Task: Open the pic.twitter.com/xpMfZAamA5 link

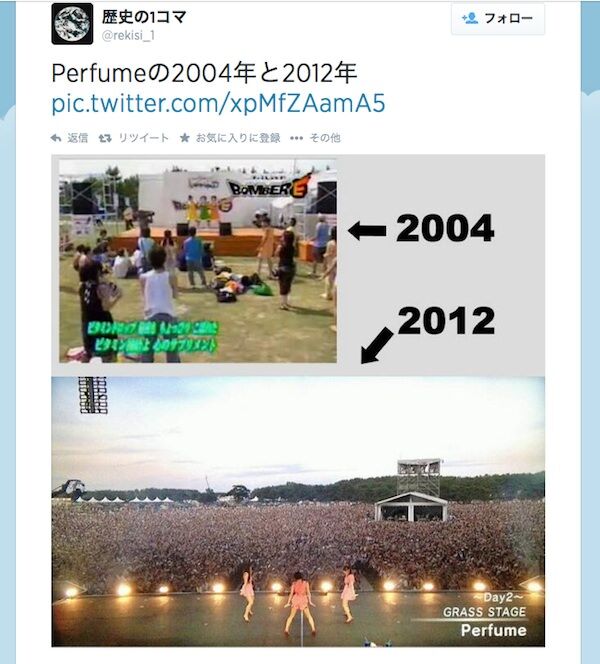Action: pos(218,103)
